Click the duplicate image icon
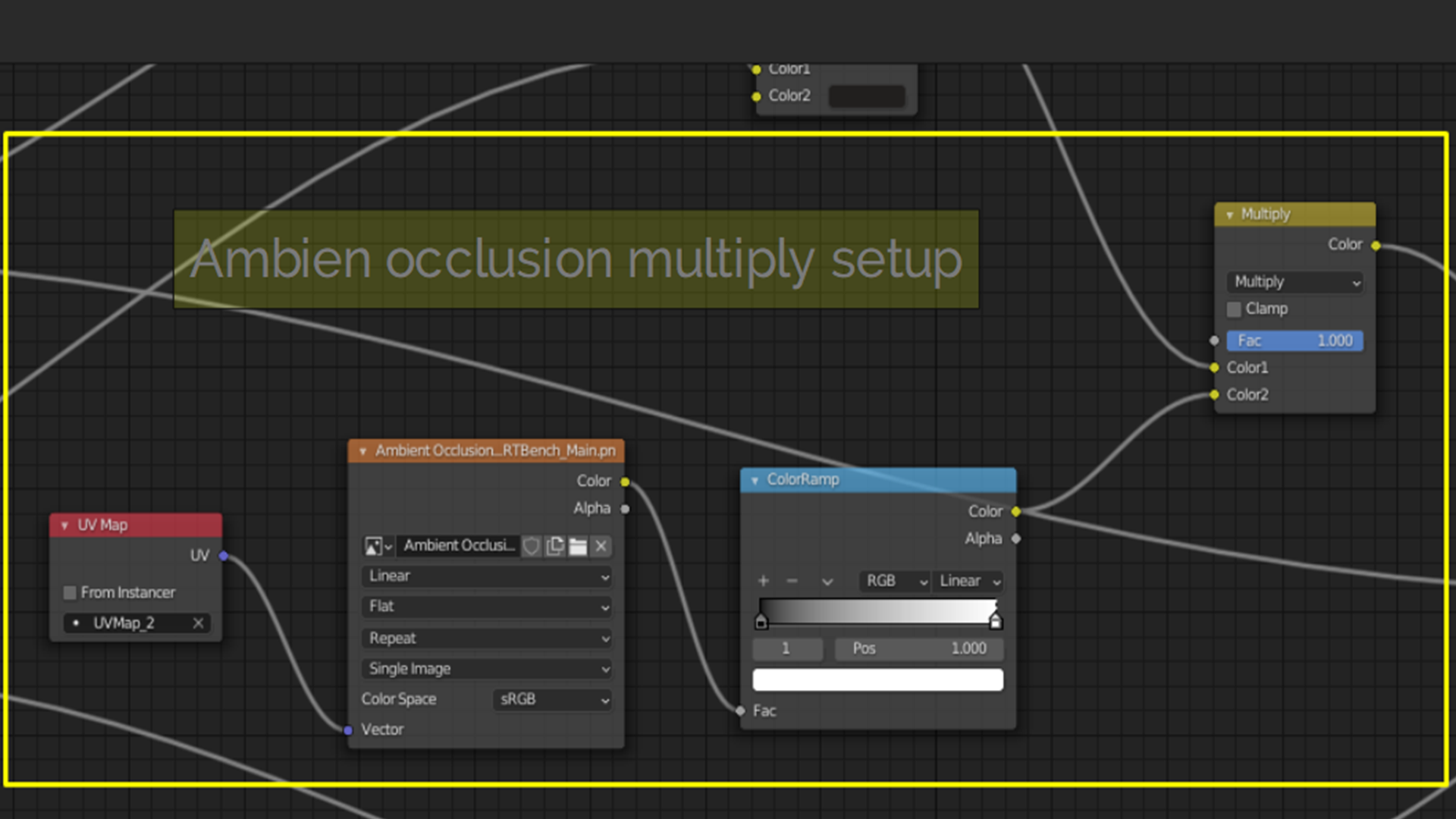The image size is (1456, 819). pos(555,546)
